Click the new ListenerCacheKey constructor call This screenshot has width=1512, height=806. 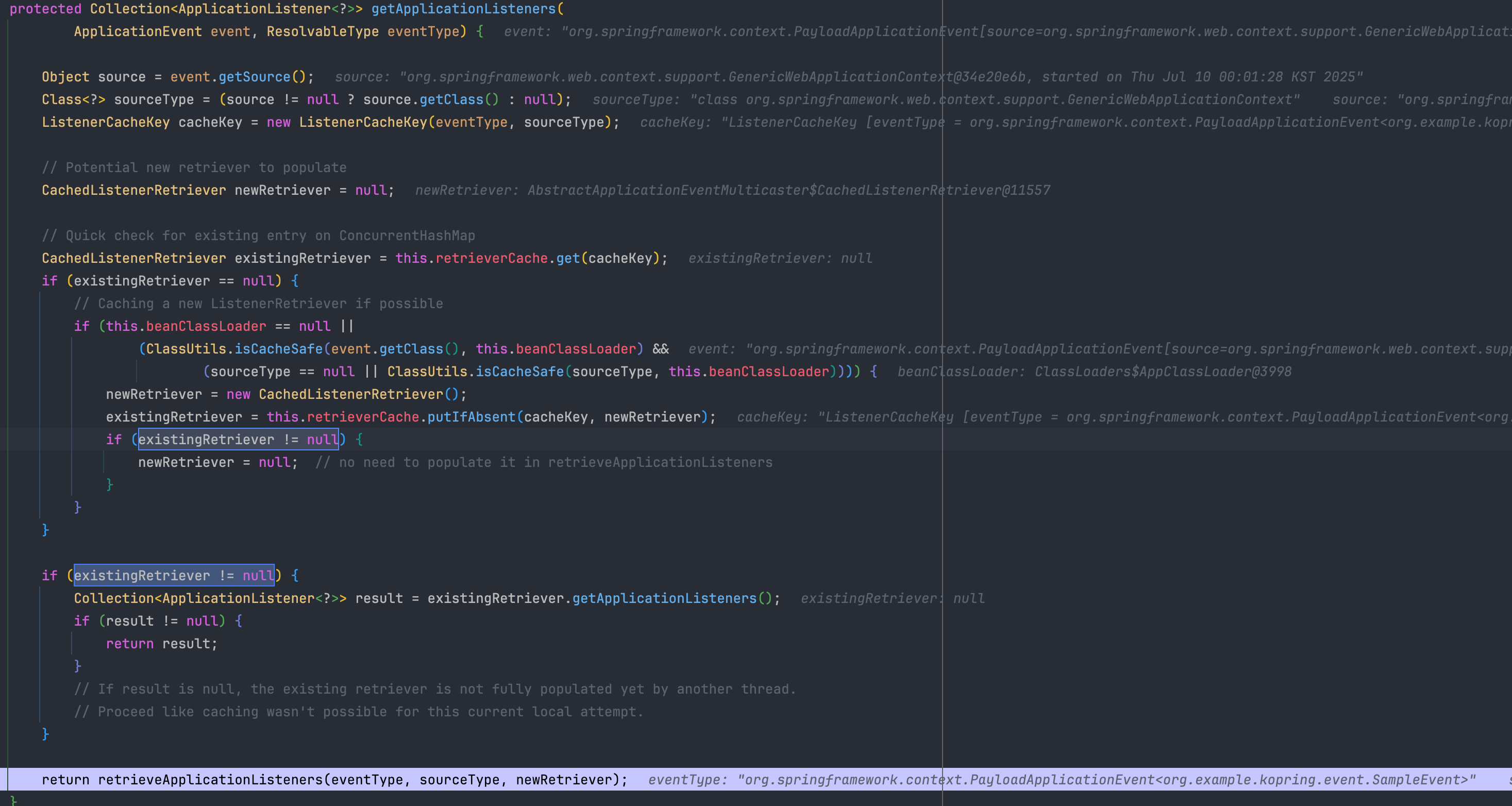click(x=363, y=122)
